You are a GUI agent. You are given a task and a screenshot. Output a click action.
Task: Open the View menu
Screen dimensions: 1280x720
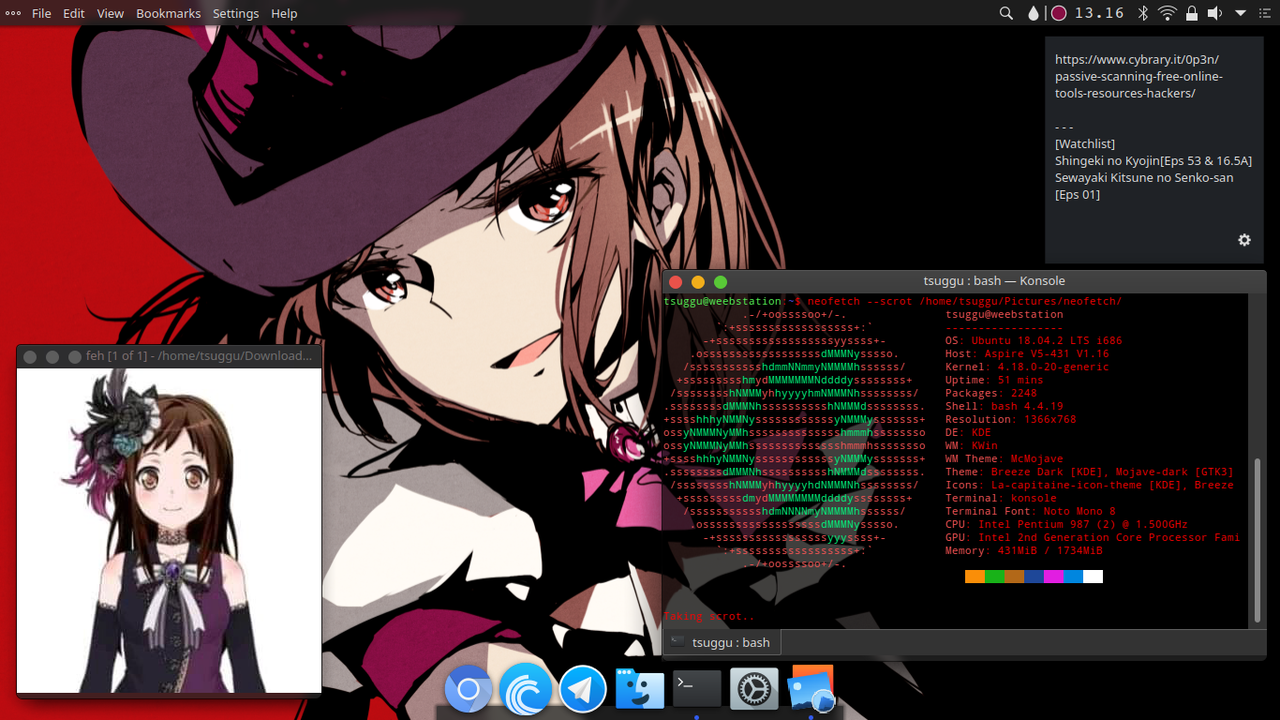click(111, 13)
